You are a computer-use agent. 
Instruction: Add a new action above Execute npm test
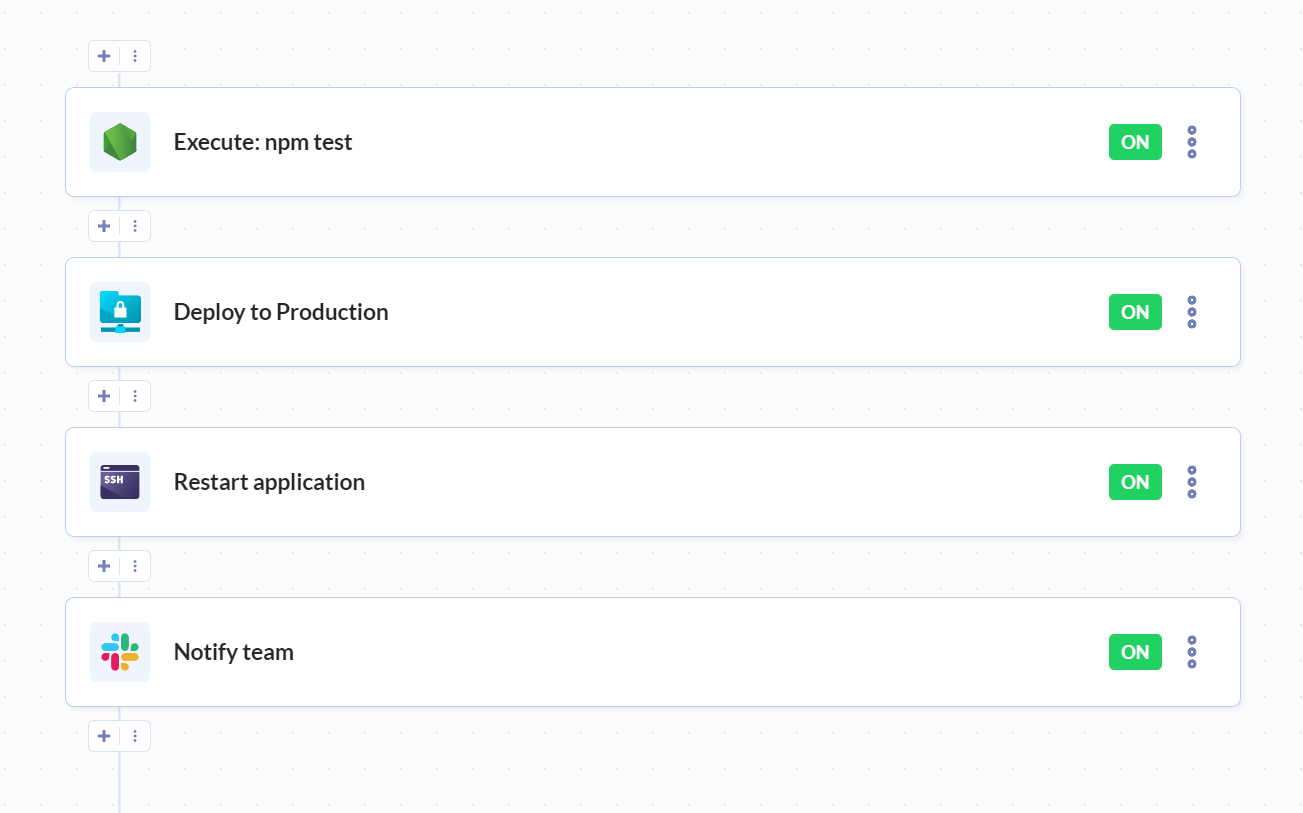pos(103,56)
